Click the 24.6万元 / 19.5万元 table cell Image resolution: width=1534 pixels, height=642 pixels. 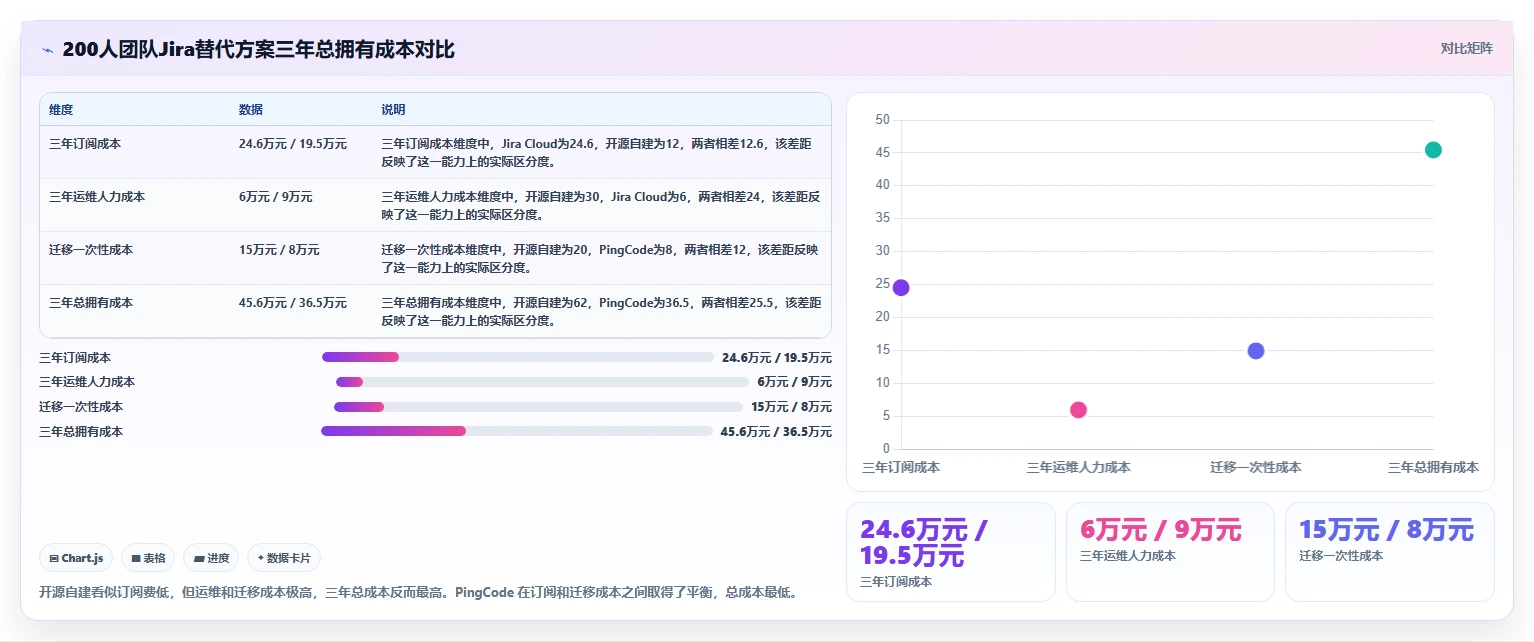293,144
